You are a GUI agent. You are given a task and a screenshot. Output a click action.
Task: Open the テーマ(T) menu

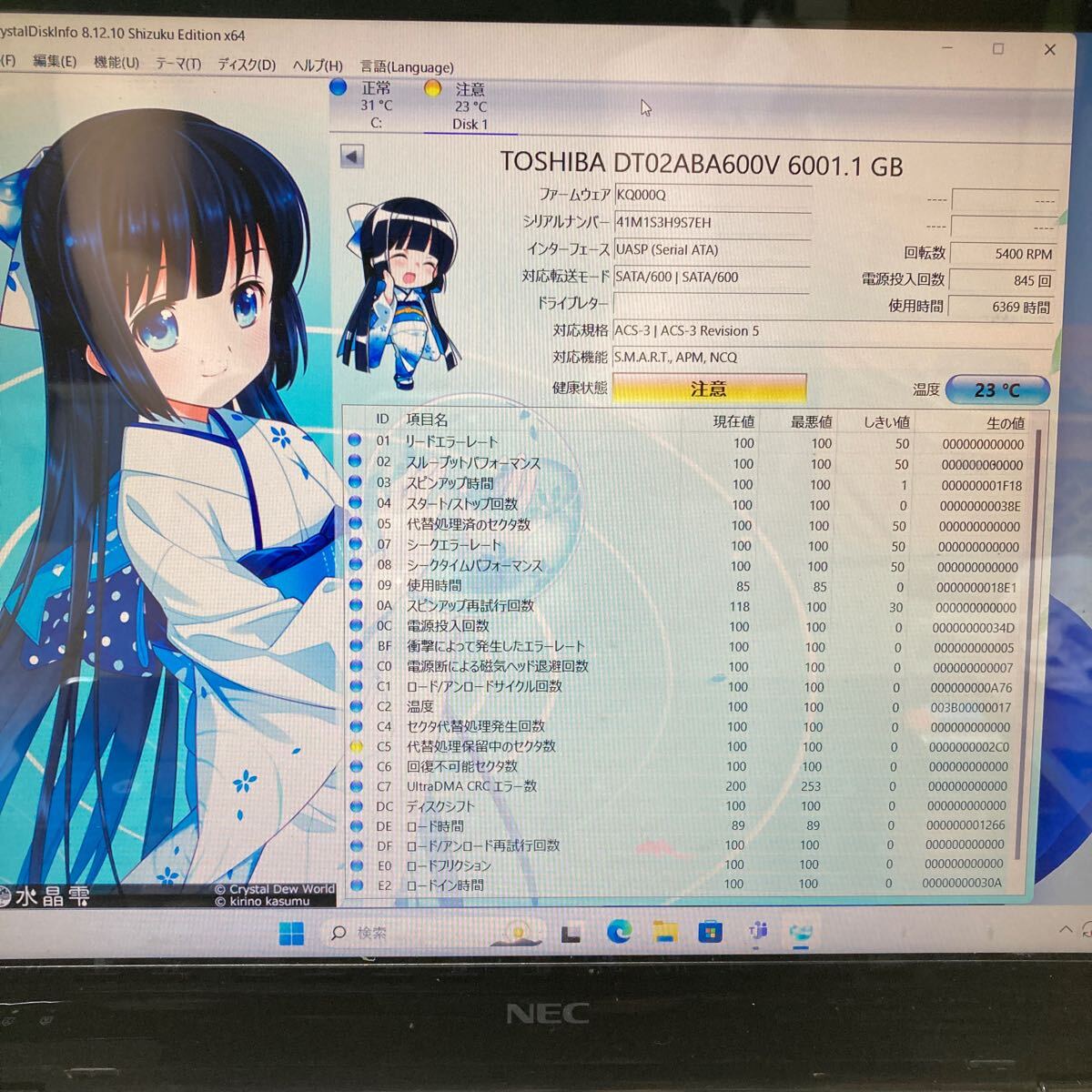click(178, 66)
